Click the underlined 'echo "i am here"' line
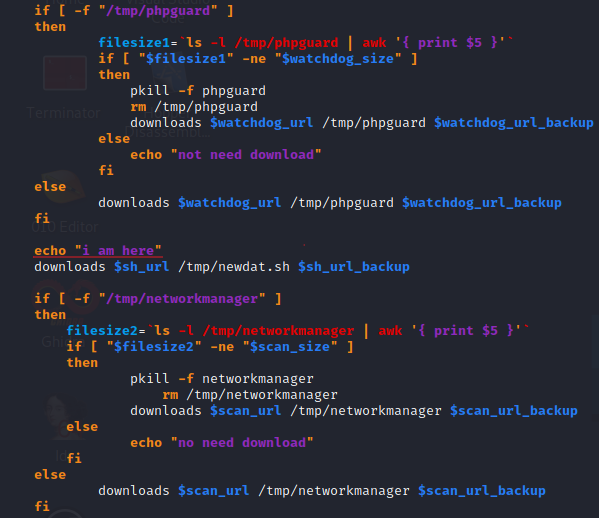 (x=98, y=251)
